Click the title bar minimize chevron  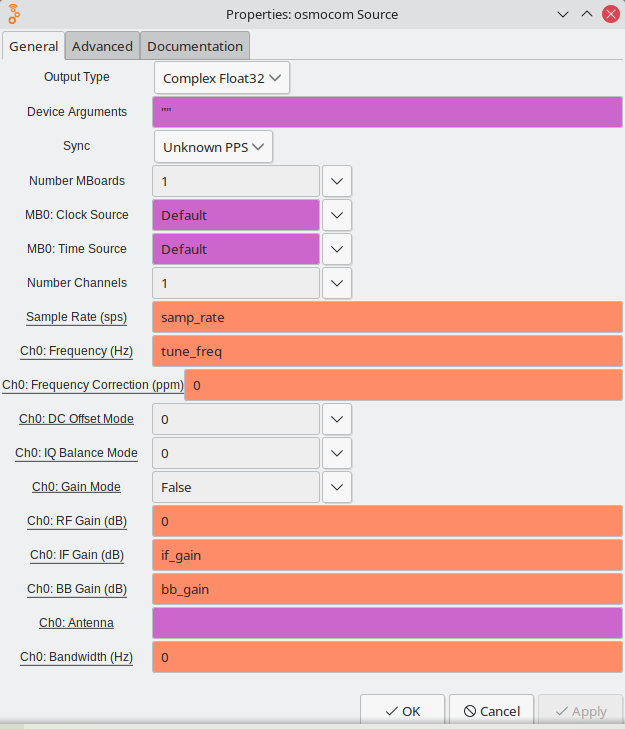(563, 14)
